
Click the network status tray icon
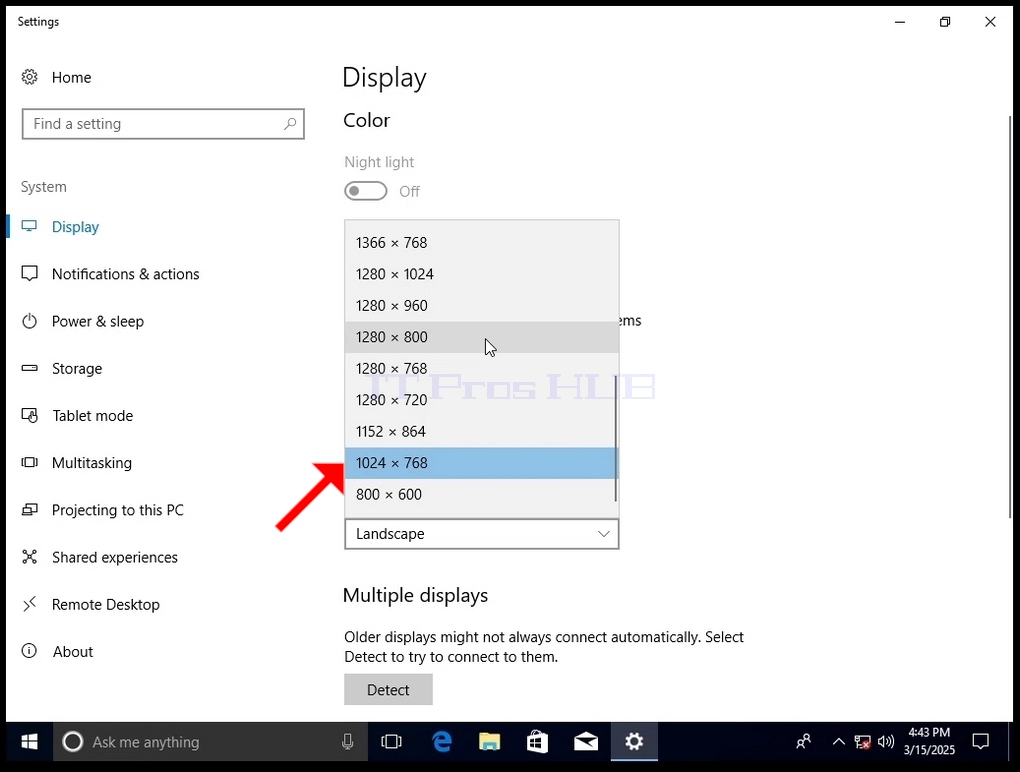tap(863, 741)
